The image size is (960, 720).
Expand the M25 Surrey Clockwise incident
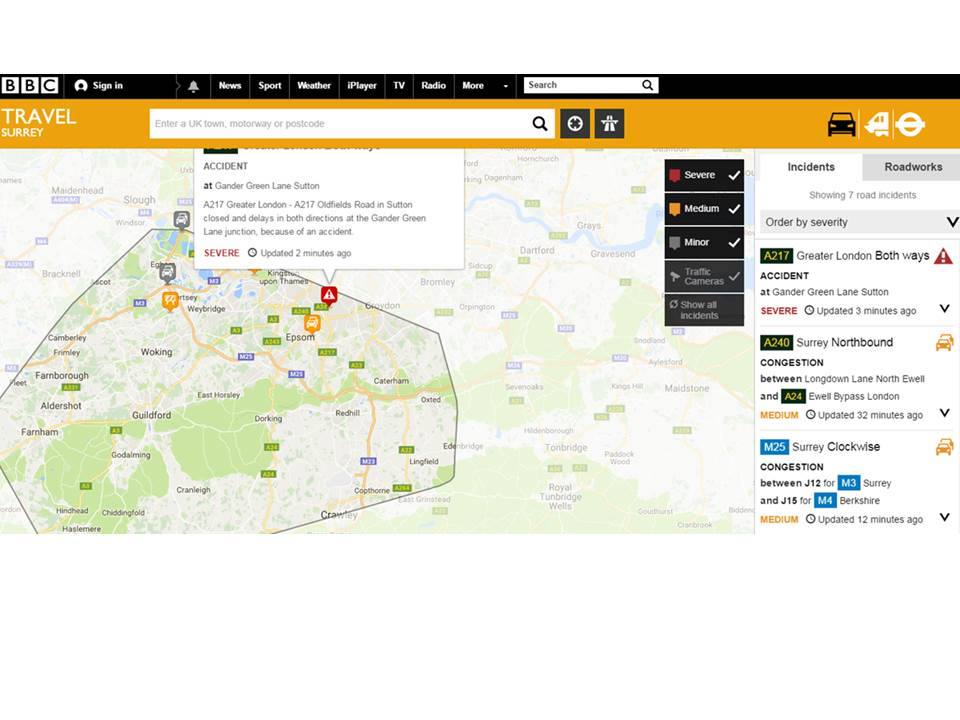point(945,517)
